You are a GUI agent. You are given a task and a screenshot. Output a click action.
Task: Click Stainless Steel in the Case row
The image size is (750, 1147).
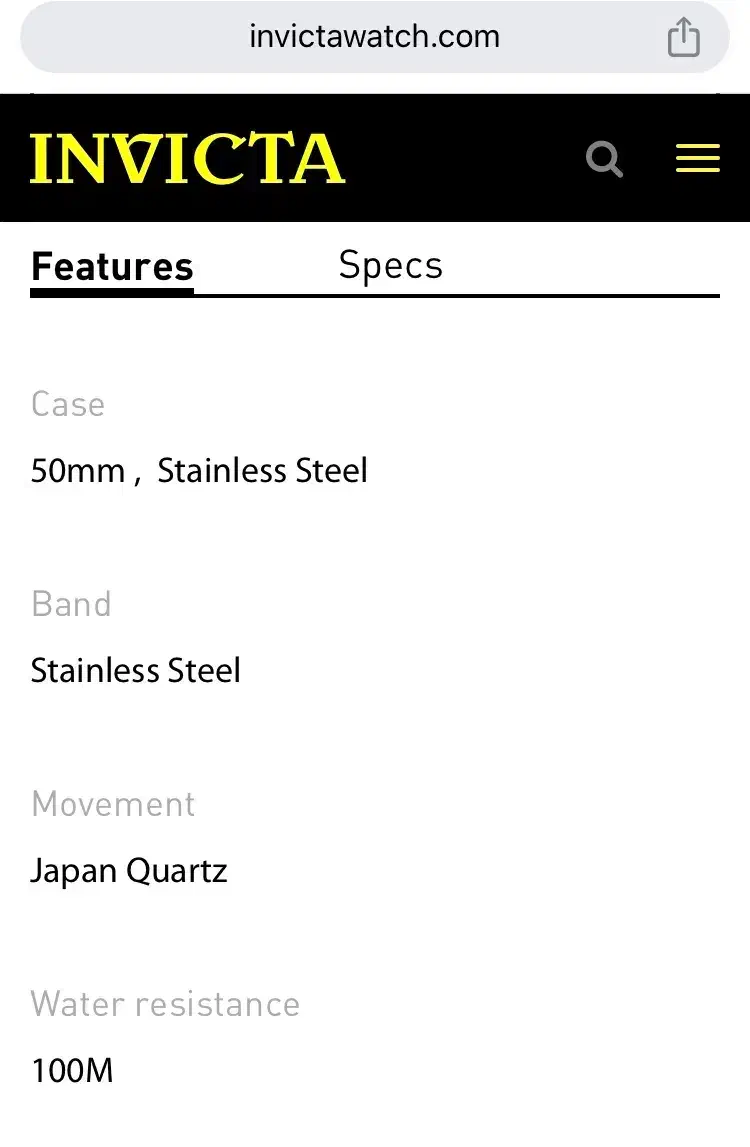(262, 471)
